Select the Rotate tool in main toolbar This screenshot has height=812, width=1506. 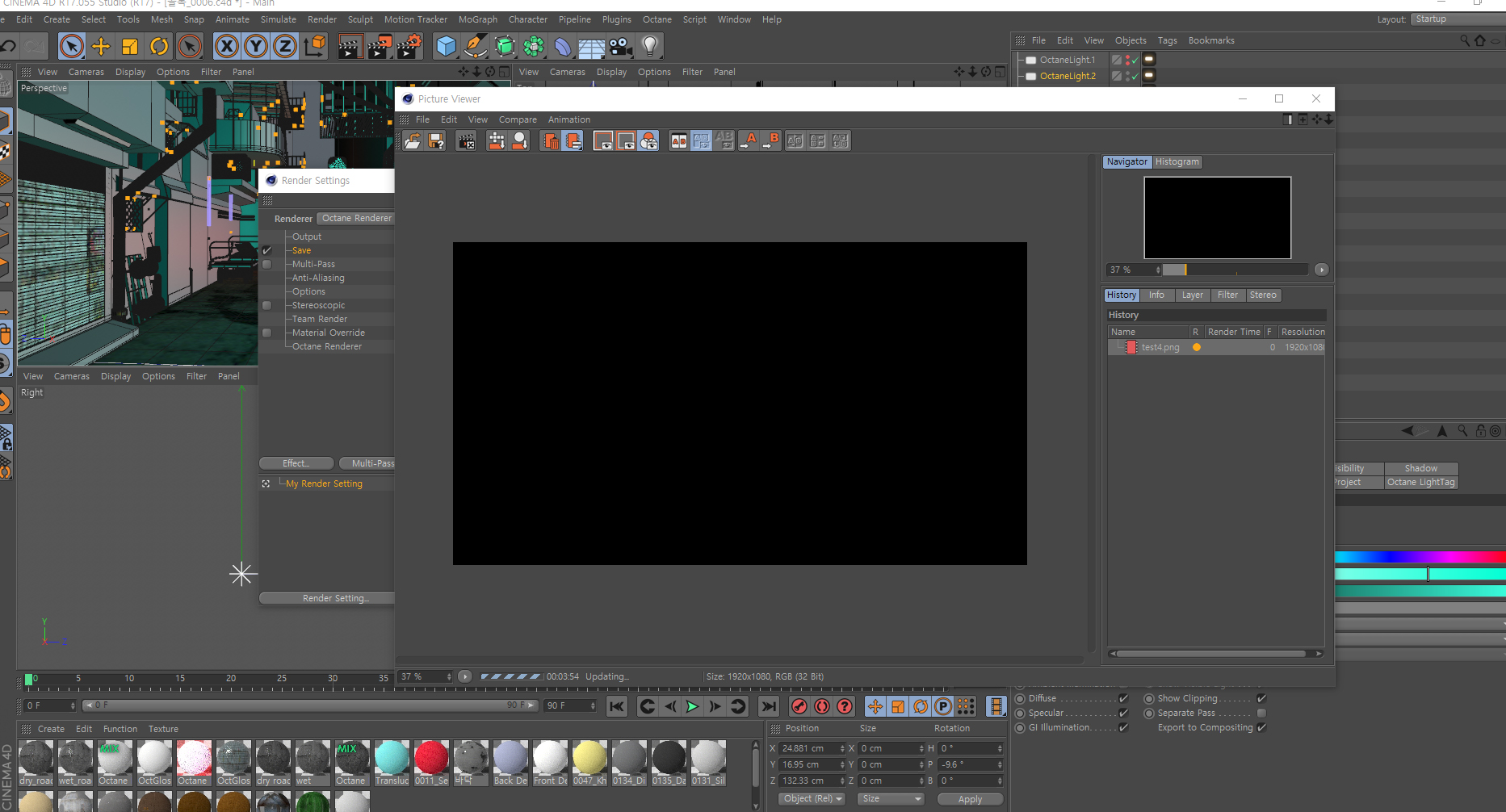(159, 47)
